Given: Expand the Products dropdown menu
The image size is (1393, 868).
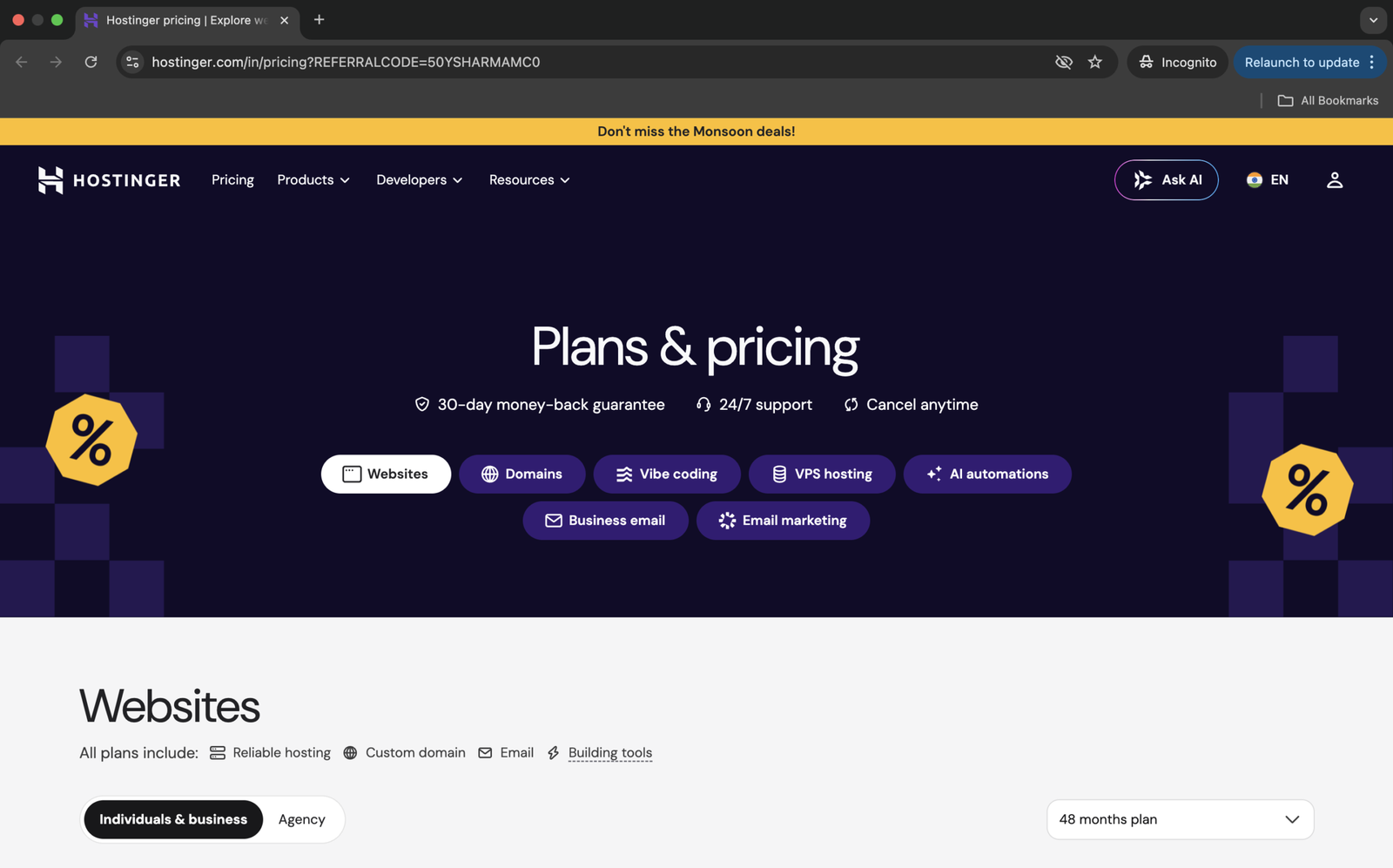Looking at the screenshot, I should [313, 180].
